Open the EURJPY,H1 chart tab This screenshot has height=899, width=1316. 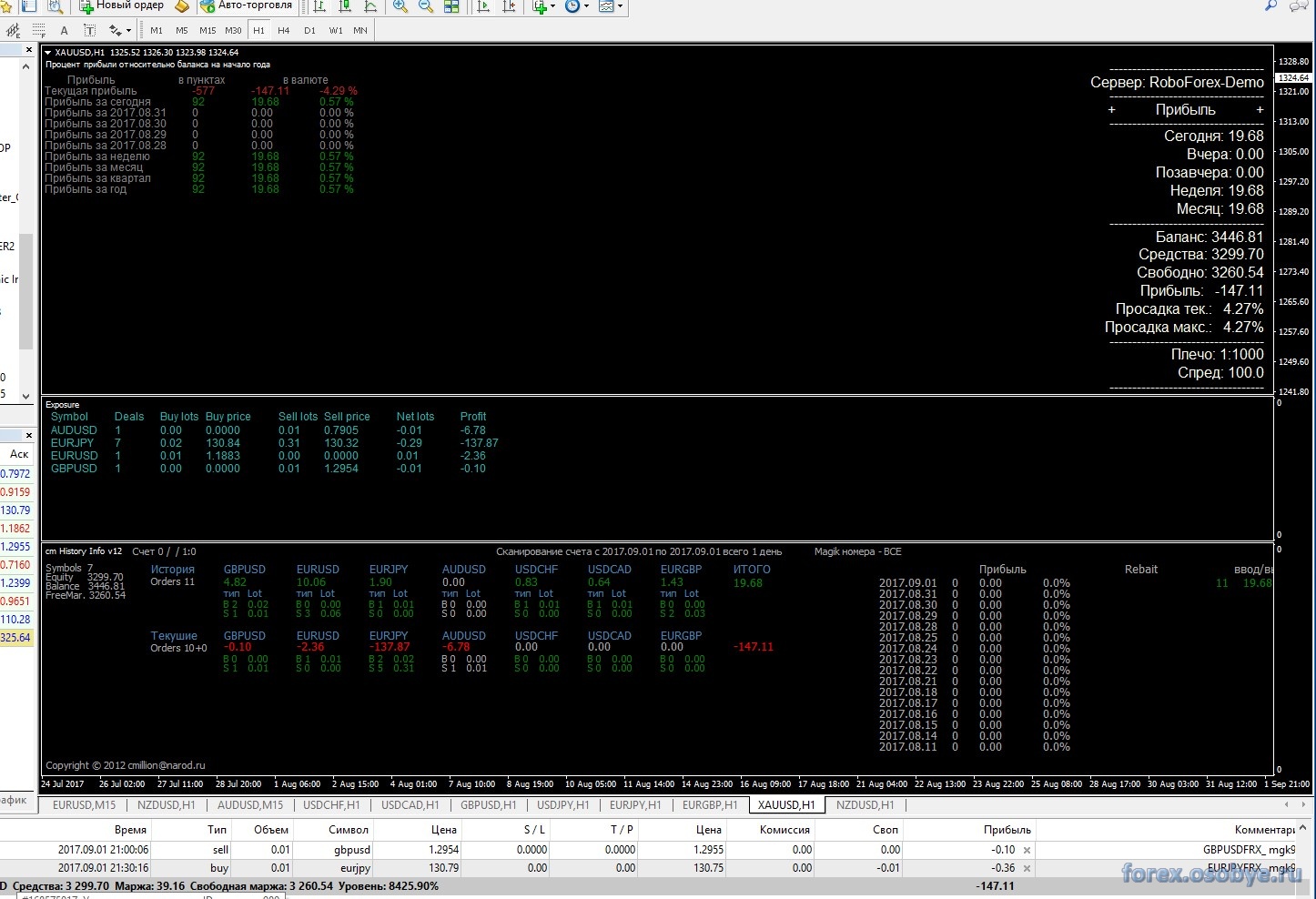pyautogui.click(x=635, y=805)
